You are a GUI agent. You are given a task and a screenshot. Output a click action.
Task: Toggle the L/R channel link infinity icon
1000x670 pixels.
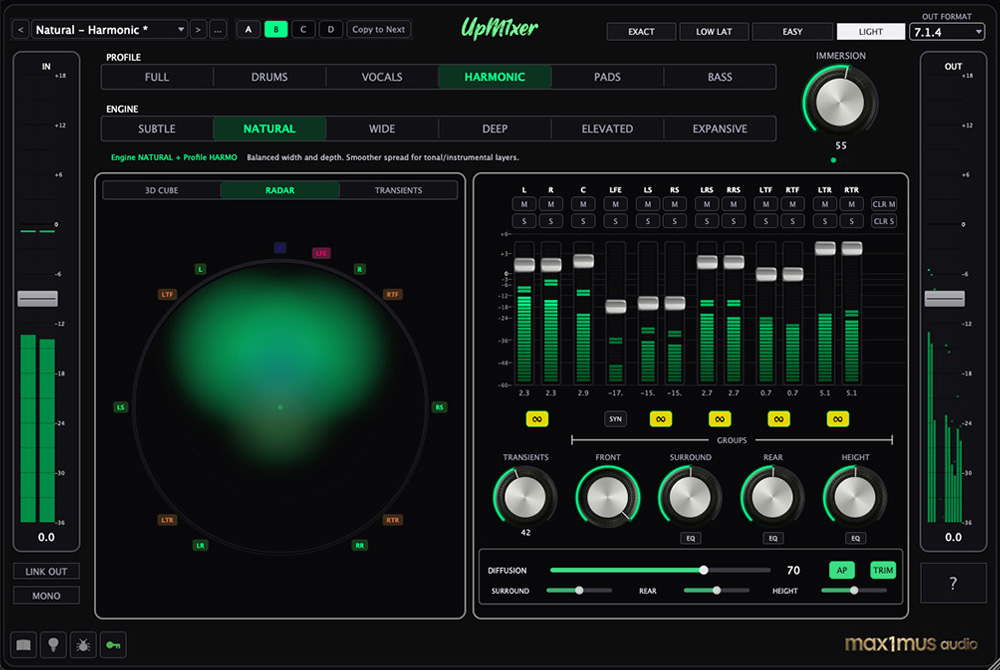537,419
